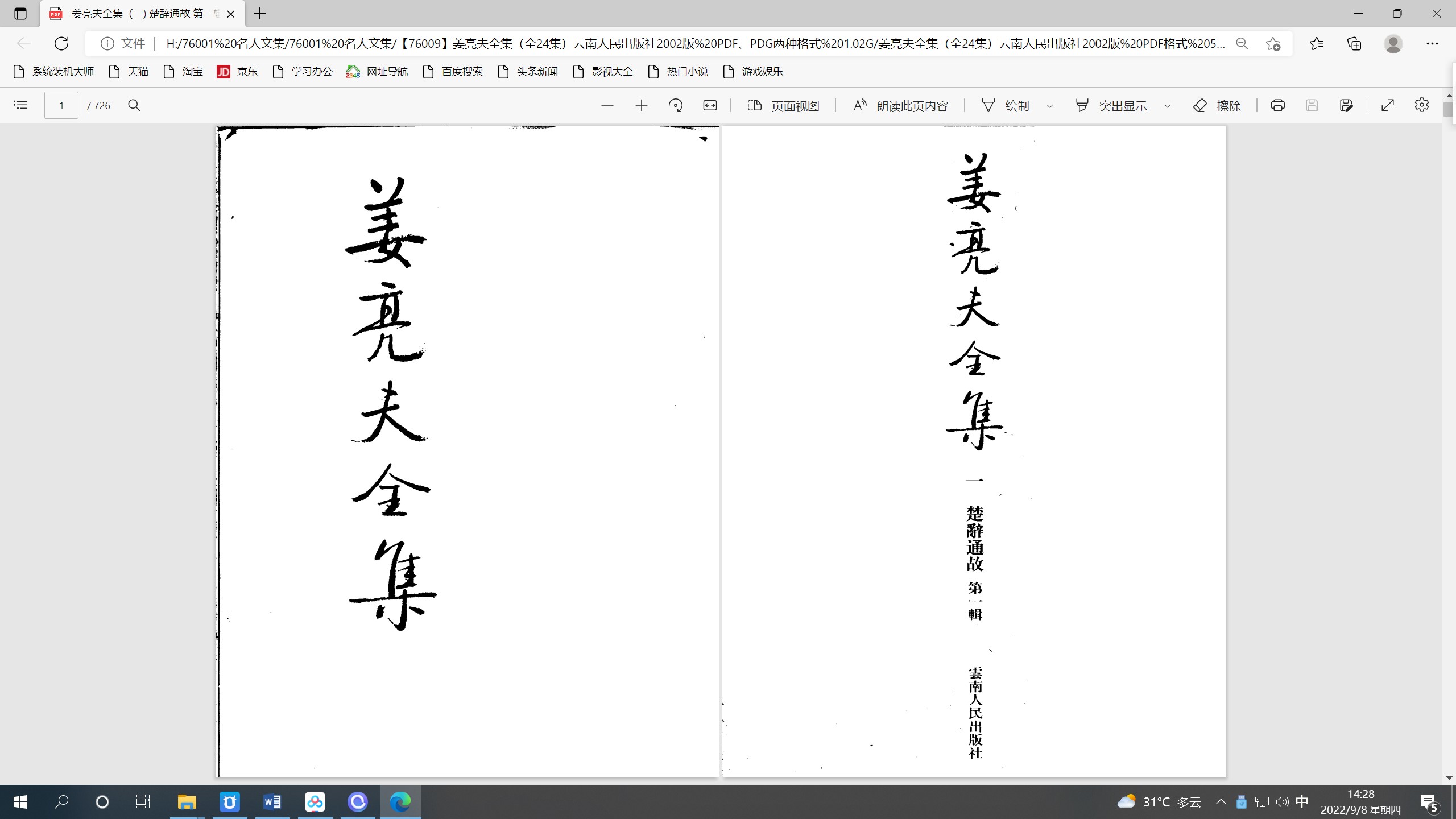Click the scrollbar down arrow
Viewport: 1456px width, 819px height.
pos(1449,778)
